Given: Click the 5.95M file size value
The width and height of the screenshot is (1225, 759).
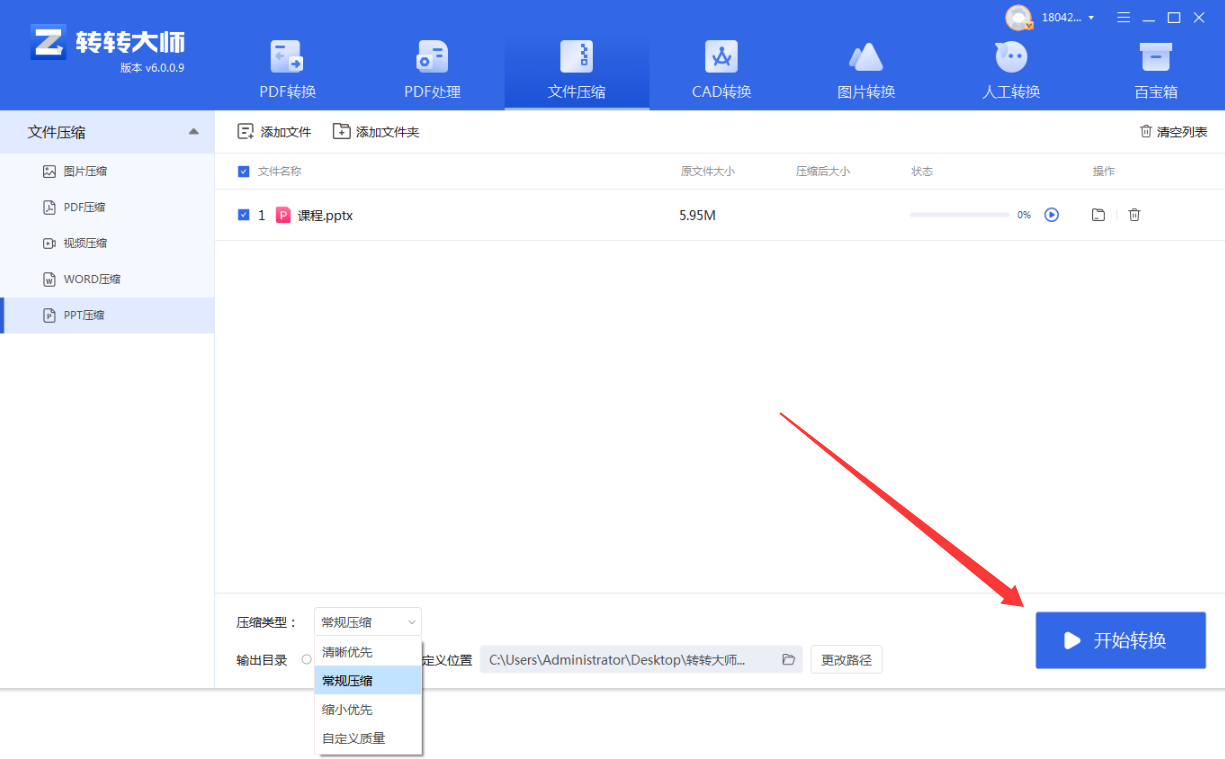Looking at the screenshot, I should click(698, 215).
